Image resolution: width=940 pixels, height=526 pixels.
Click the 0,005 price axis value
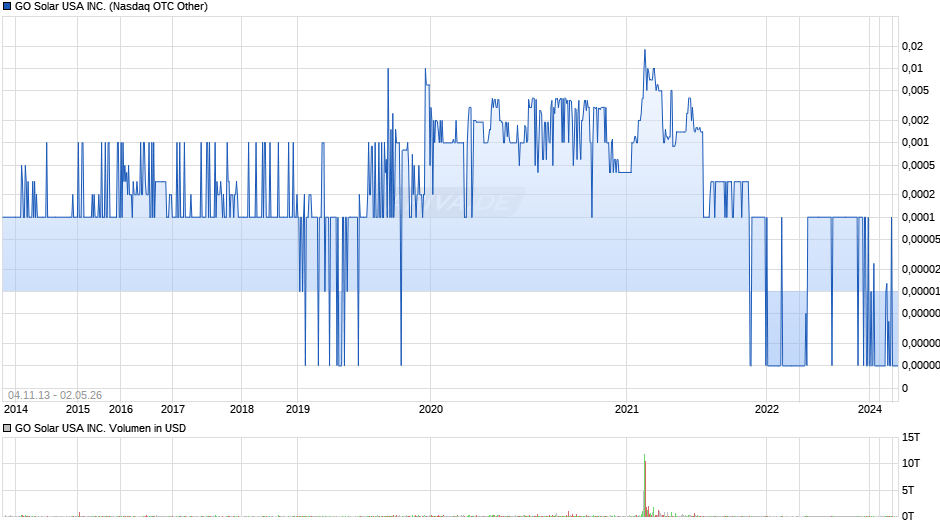tap(915, 91)
